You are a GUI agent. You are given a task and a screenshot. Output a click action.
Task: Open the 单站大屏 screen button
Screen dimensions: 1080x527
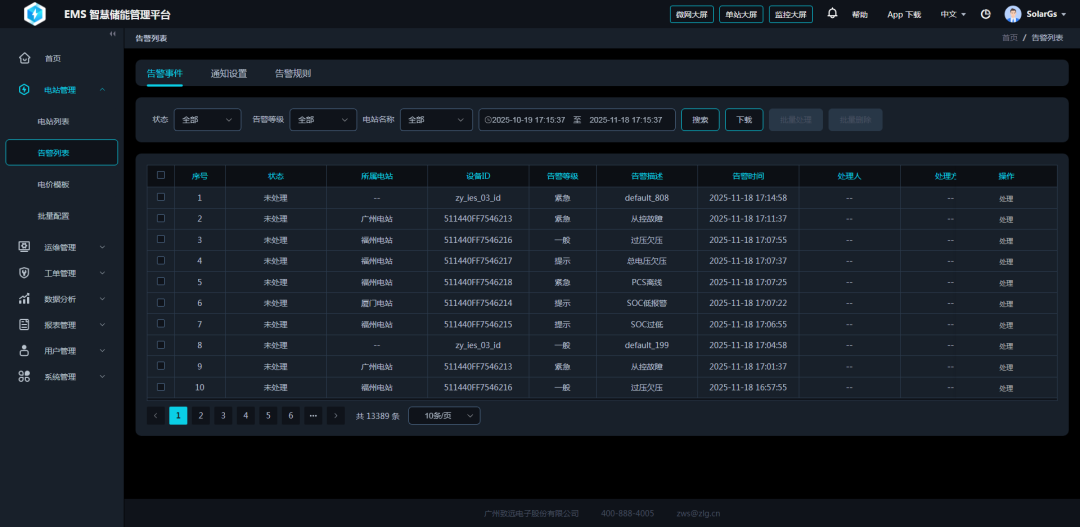click(x=741, y=14)
